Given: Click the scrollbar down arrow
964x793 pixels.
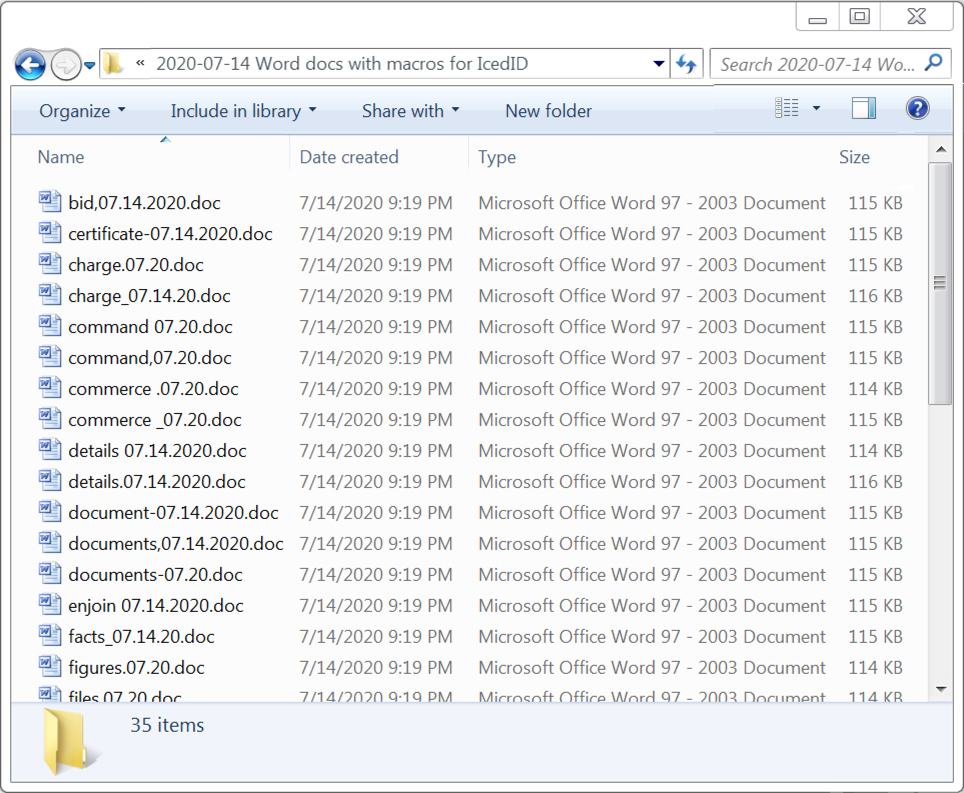Looking at the screenshot, I should point(941,690).
